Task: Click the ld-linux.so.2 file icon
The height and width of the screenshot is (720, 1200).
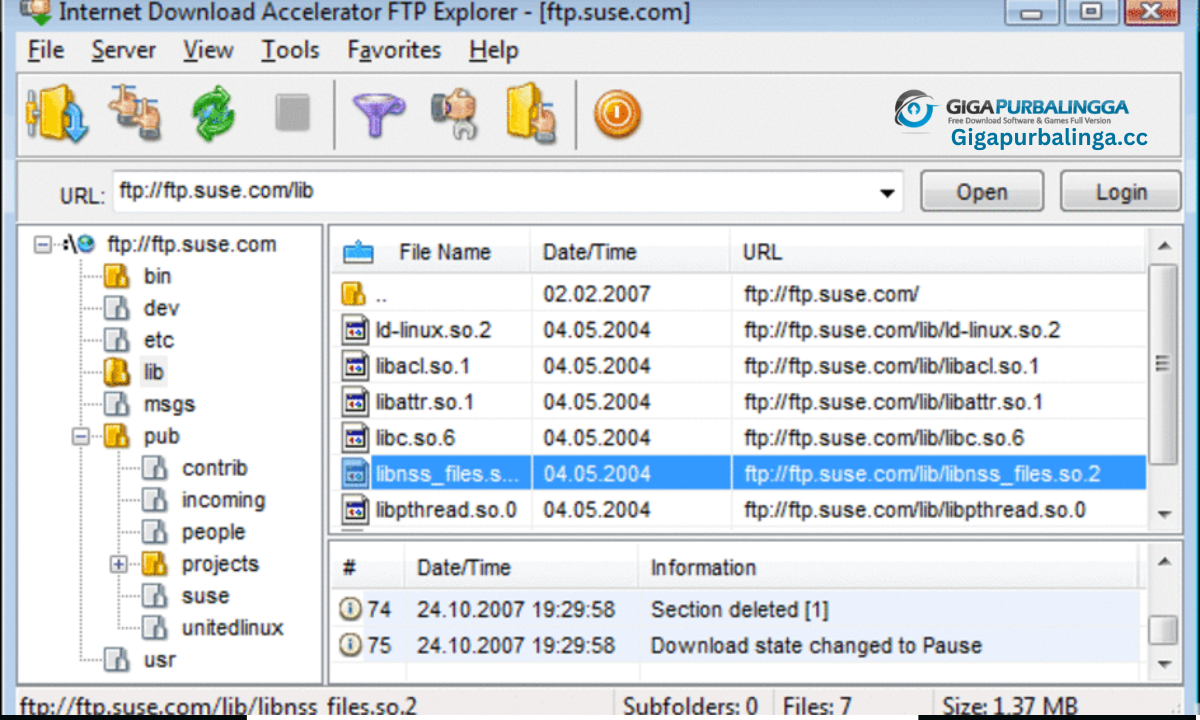Action: 355,330
